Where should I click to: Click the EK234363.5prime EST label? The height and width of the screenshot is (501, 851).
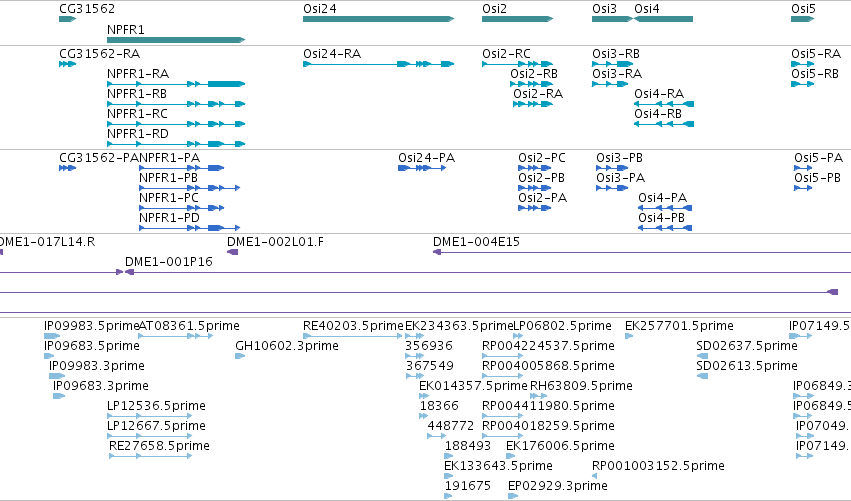459,326
